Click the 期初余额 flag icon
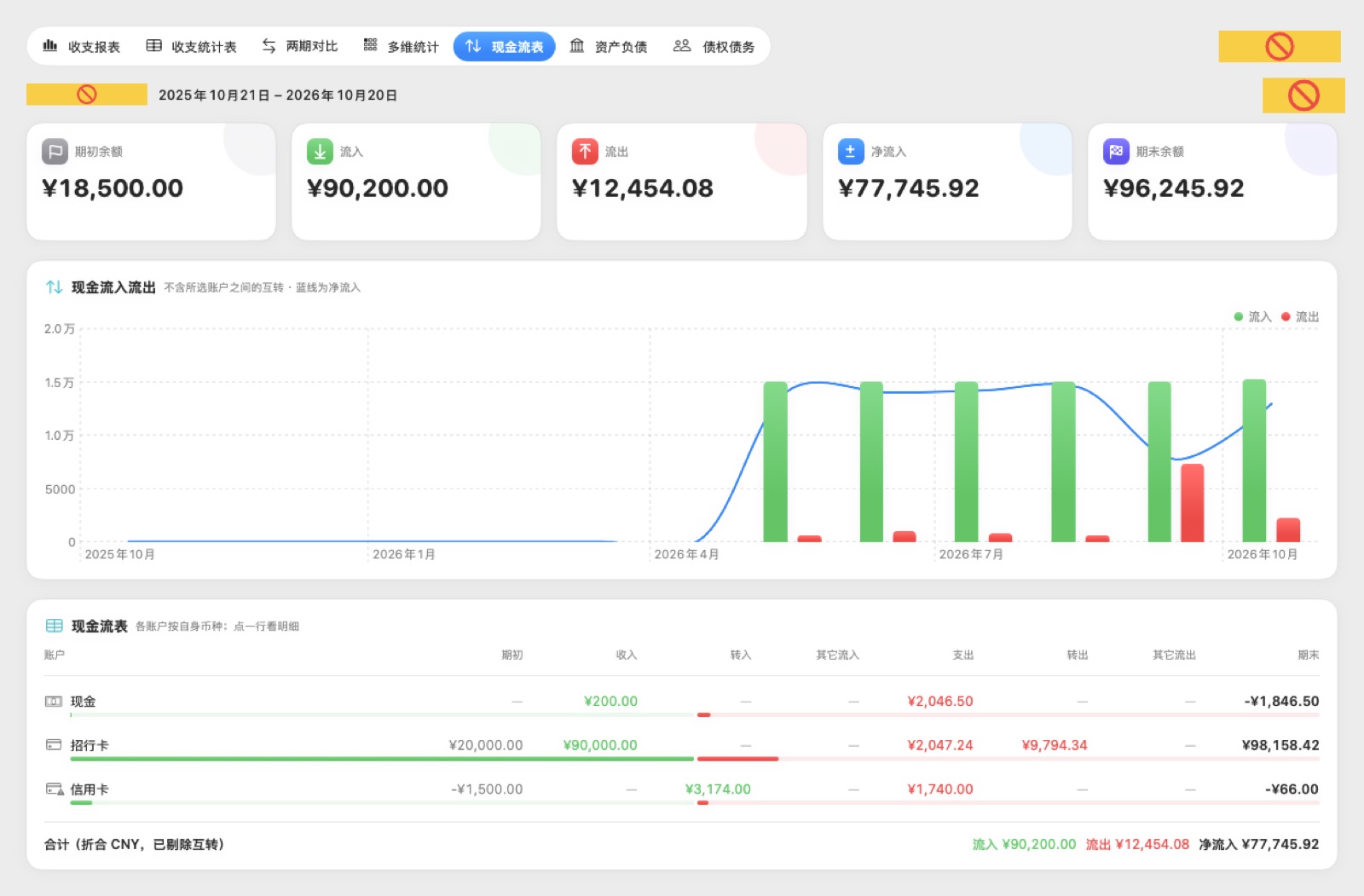 click(x=55, y=152)
